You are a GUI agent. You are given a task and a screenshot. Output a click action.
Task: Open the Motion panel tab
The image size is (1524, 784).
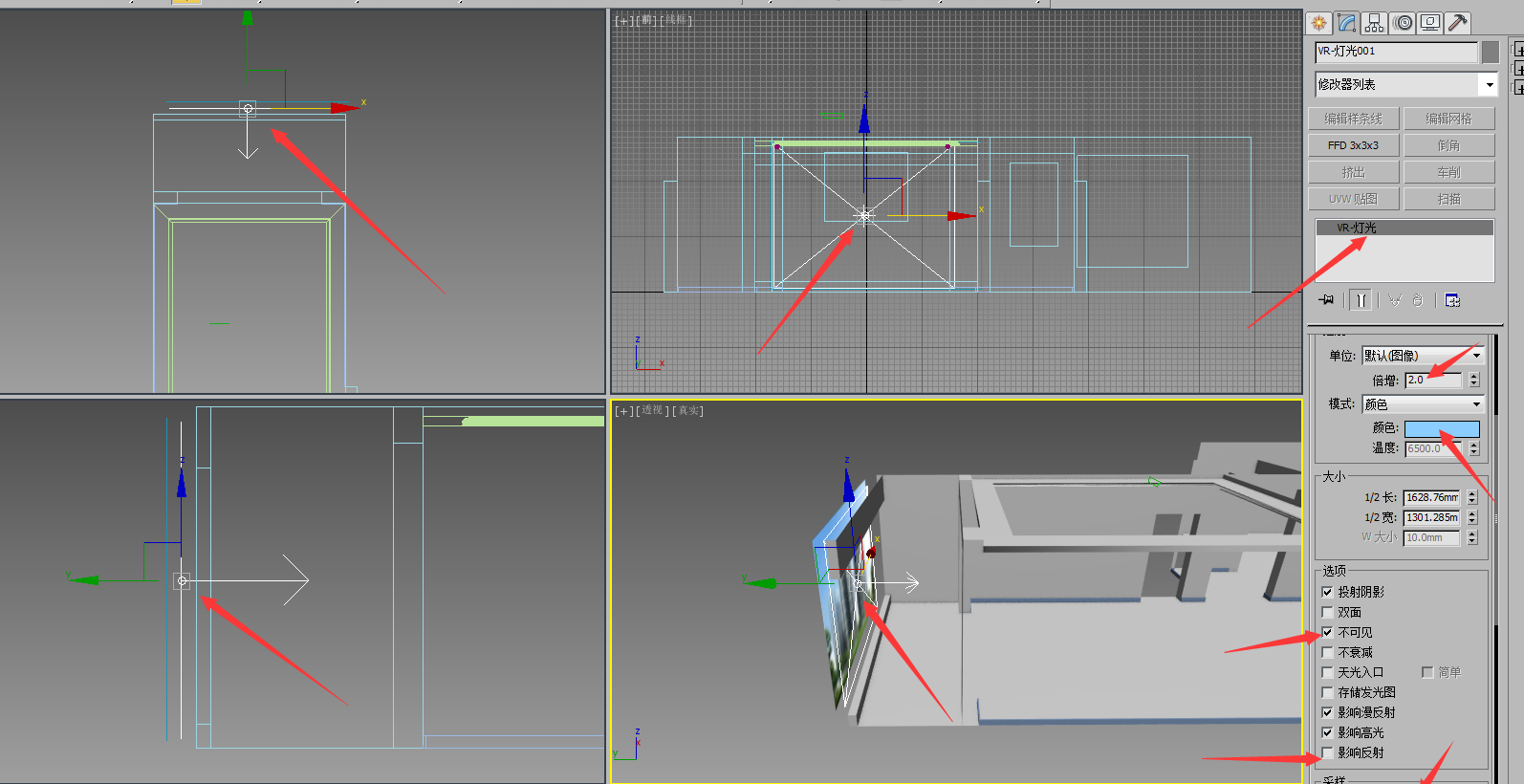[1403, 23]
